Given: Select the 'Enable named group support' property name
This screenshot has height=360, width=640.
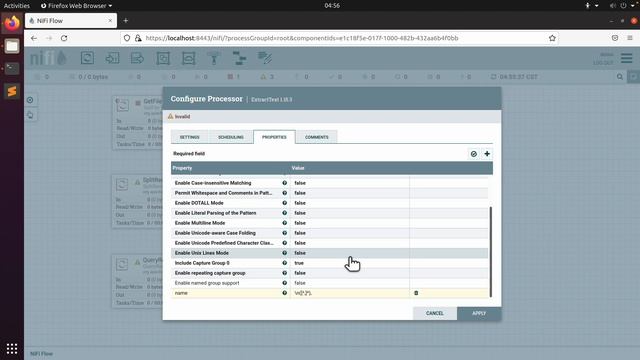Looking at the screenshot, I should coord(207,283).
